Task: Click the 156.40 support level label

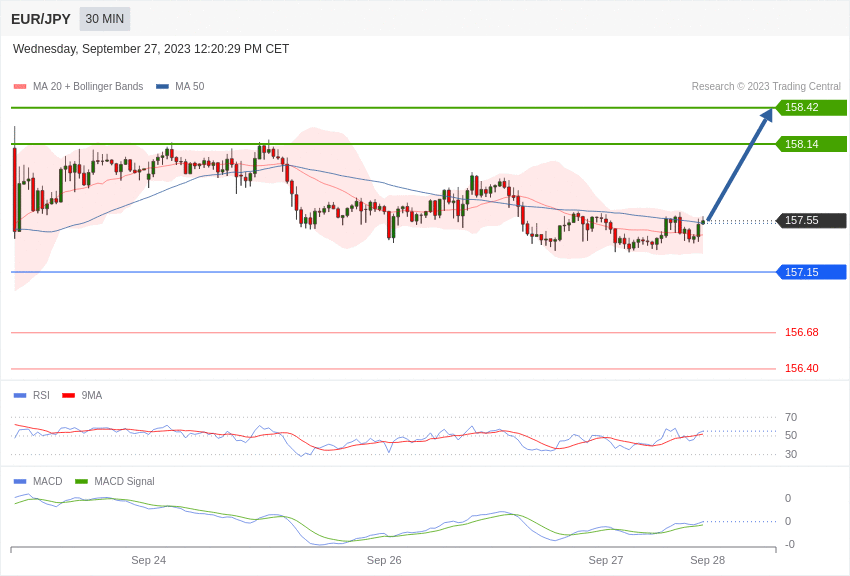Action: point(802,368)
